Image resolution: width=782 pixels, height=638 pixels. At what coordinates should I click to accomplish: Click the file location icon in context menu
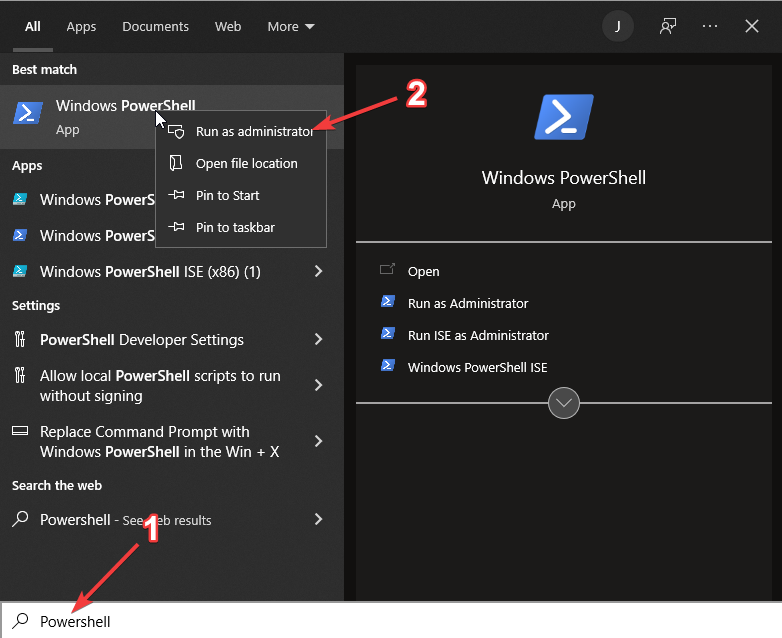click(x=176, y=163)
